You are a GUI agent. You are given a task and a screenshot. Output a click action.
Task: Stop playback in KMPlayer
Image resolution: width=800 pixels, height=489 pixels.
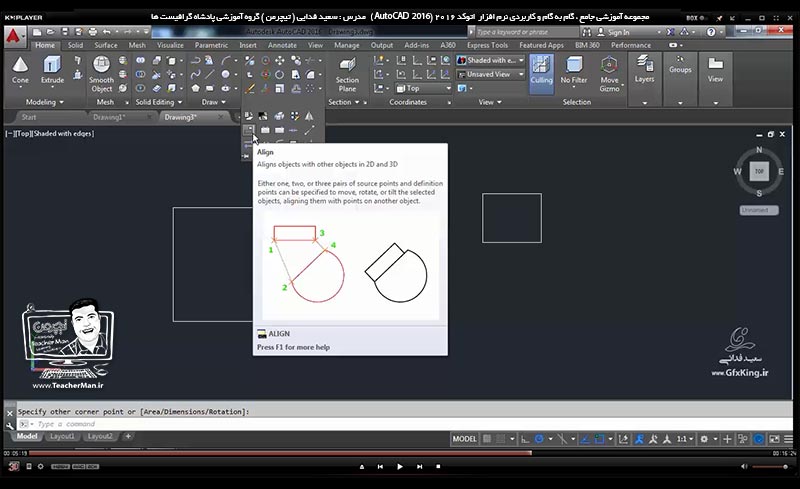tap(438, 467)
